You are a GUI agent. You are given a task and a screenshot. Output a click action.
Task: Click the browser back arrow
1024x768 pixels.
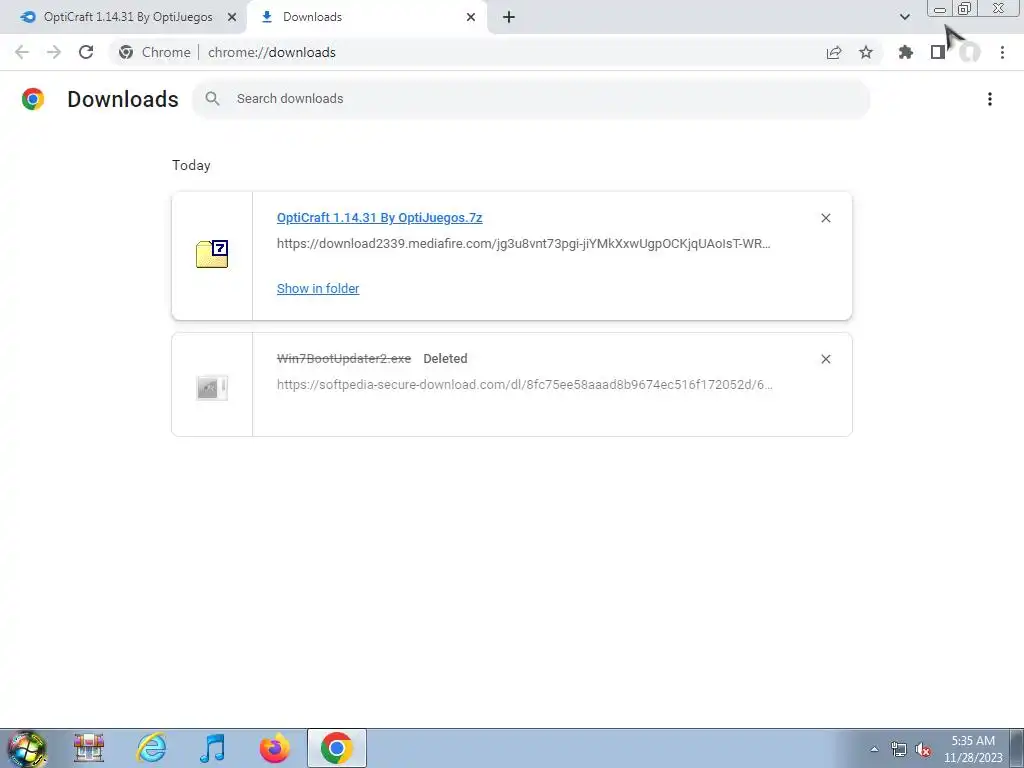pyautogui.click(x=22, y=52)
